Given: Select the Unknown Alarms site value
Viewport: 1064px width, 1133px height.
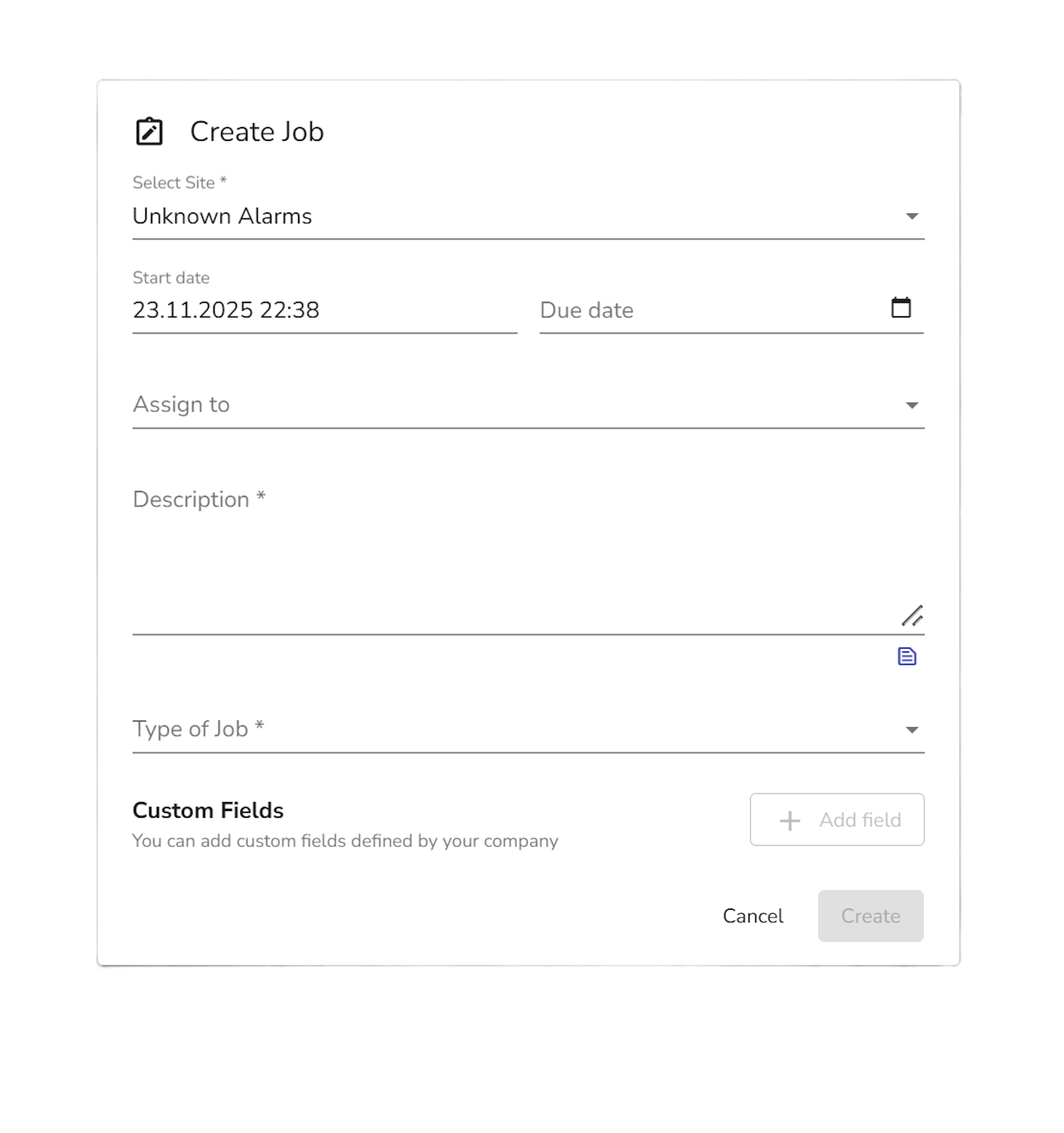Looking at the screenshot, I should point(222,217).
